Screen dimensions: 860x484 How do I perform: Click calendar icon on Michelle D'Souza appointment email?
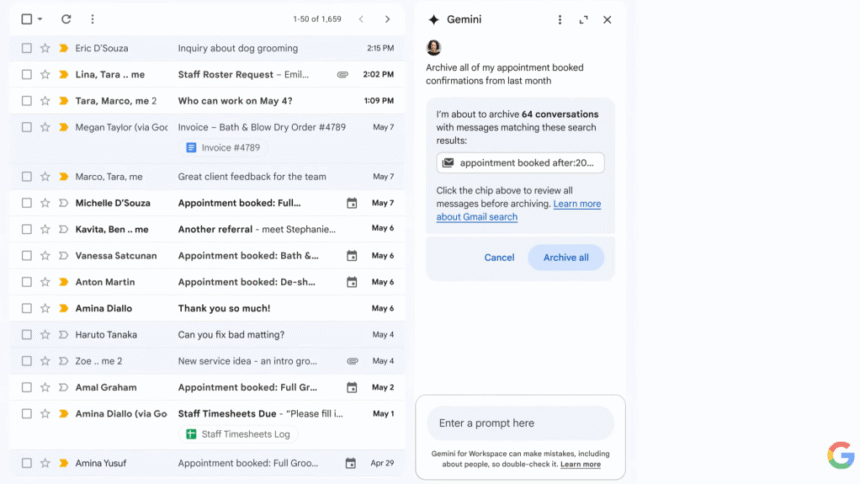(x=352, y=203)
